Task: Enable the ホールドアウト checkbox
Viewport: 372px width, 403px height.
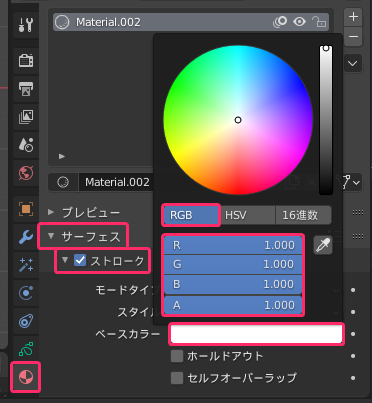Action: [177, 356]
